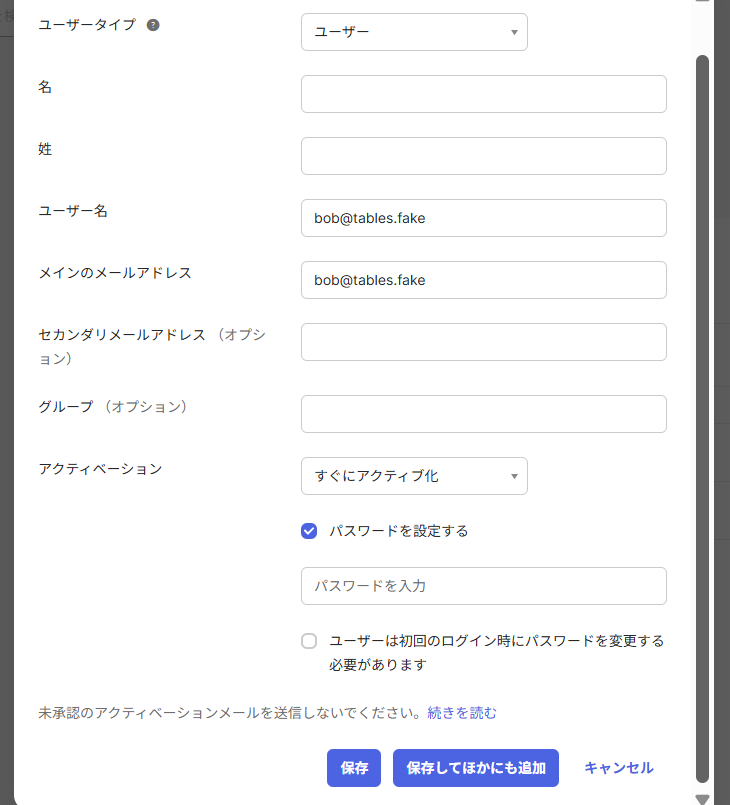
Task: Uncheck the パスワードを設定する checkbox
Action: (x=309, y=531)
